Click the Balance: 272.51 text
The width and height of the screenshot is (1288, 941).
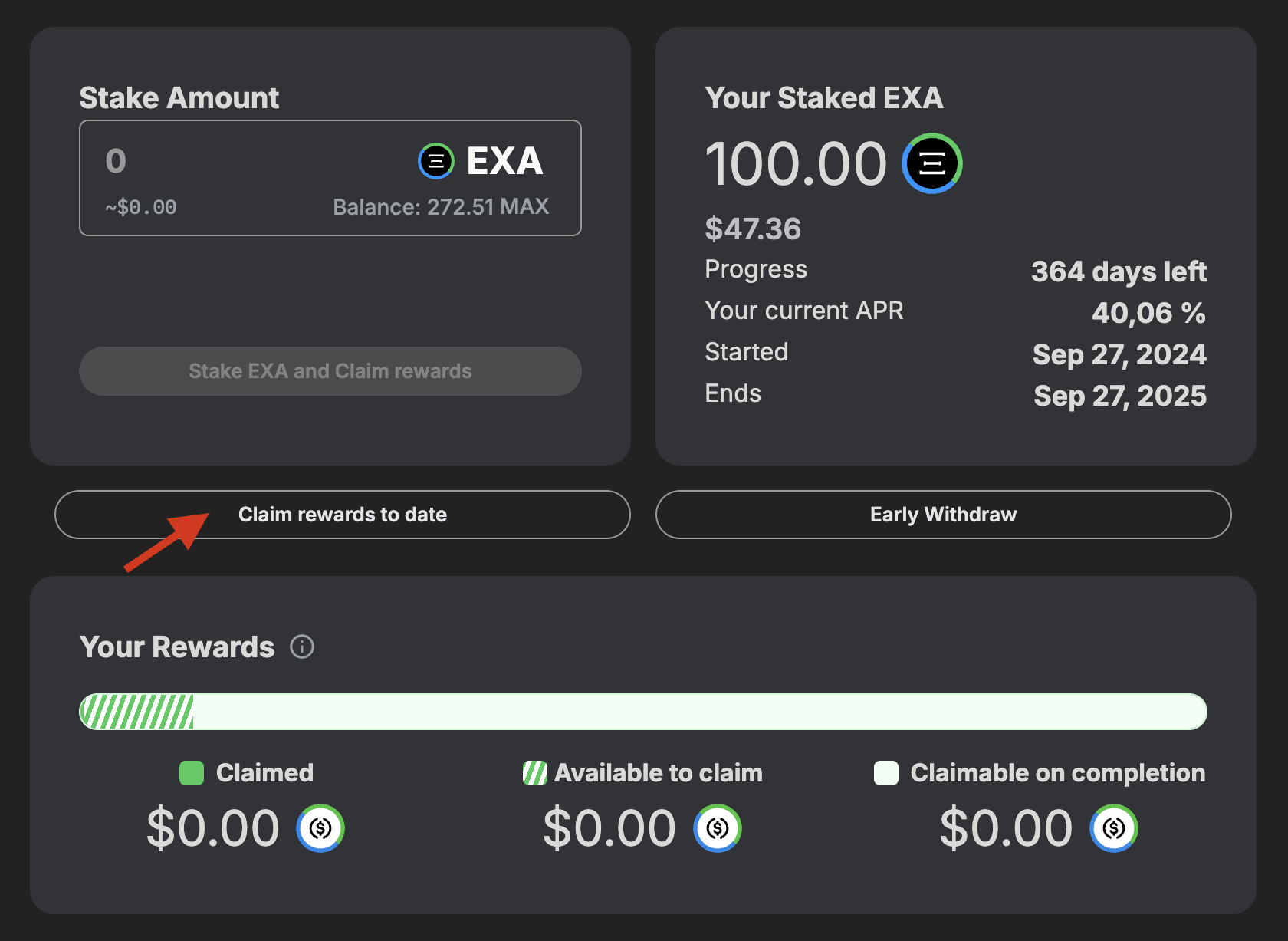[413, 207]
